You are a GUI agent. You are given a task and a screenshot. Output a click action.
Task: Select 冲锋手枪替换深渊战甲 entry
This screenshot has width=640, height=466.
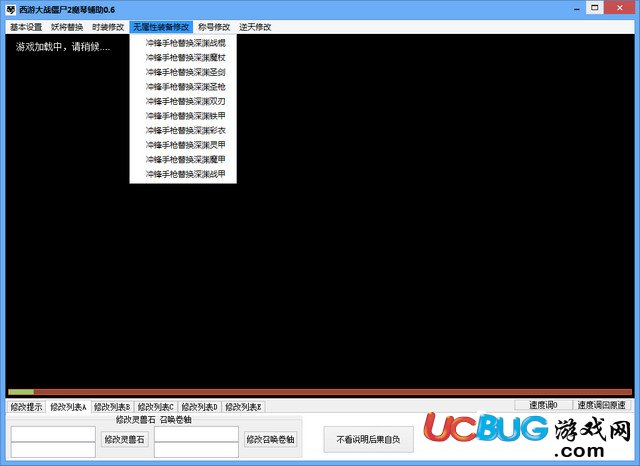point(183,174)
